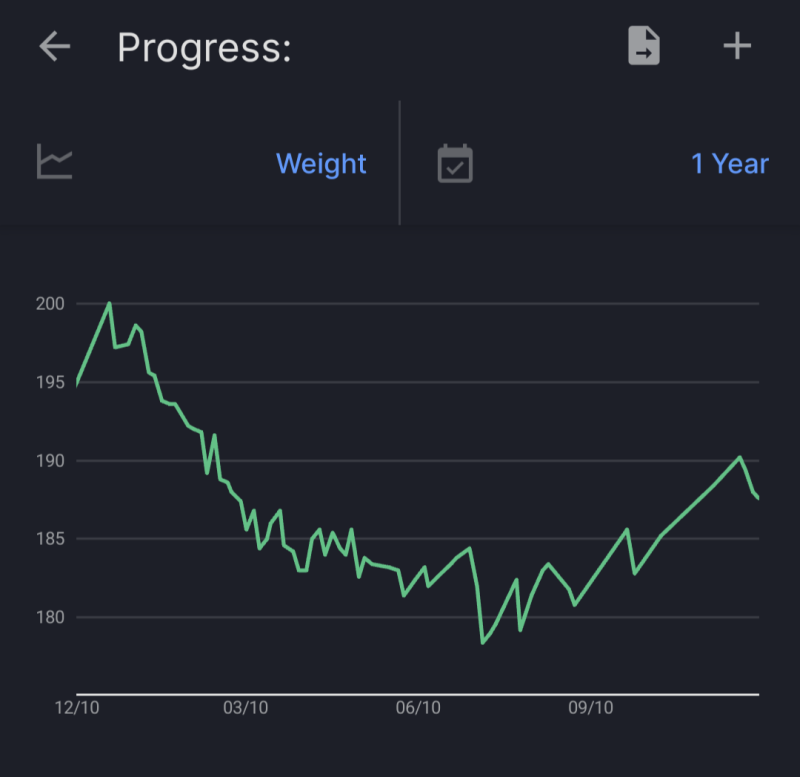The image size is (800, 777).
Task: Select the 03/10 date label
Action: point(245,708)
